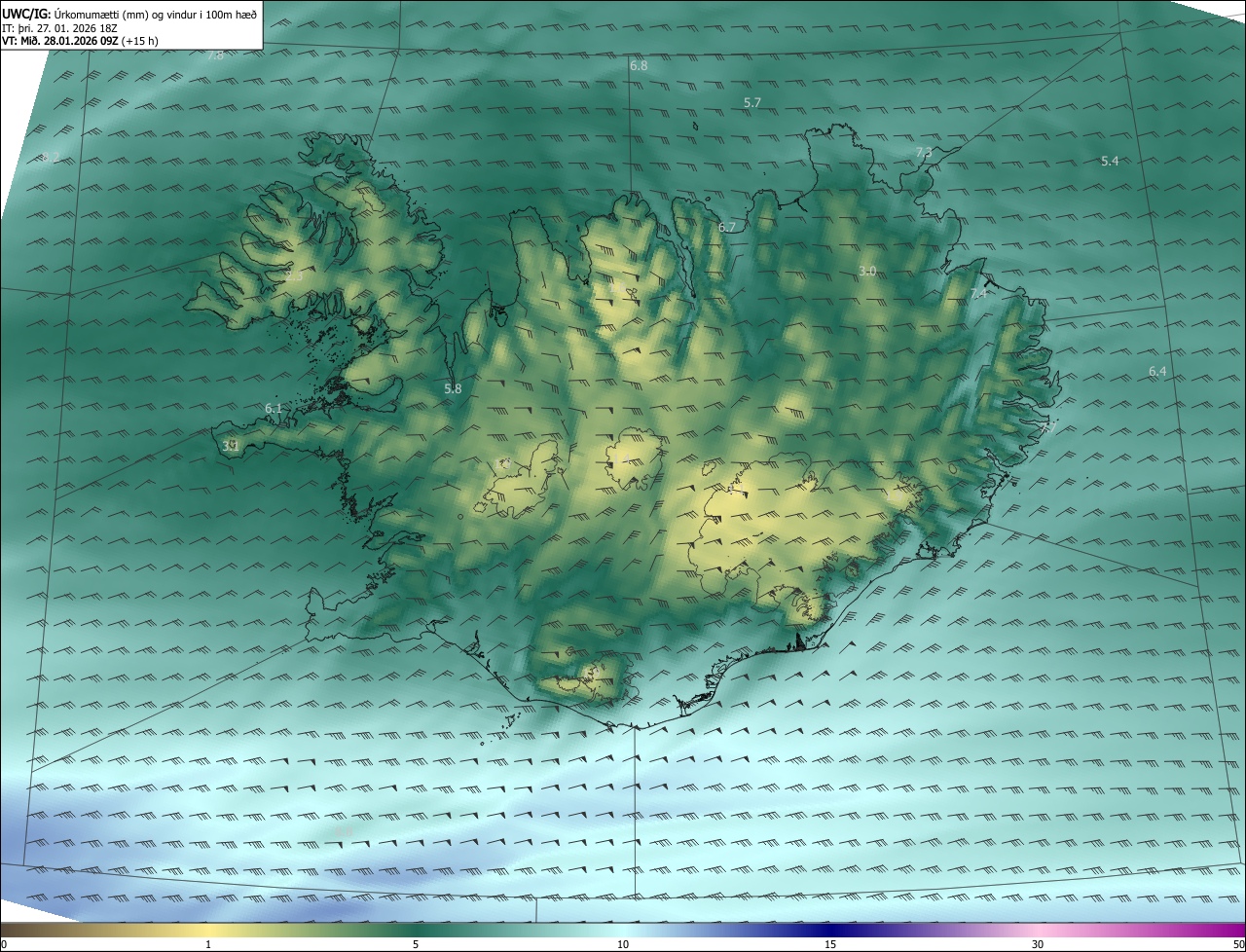
Task: Click the 0 tick on the color scale
Action: click(4, 944)
